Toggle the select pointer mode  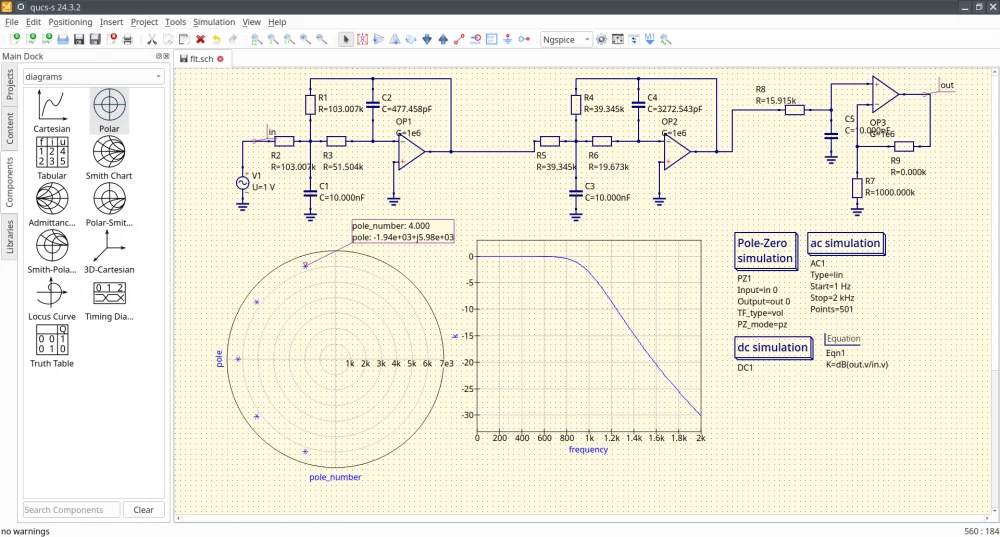(346, 39)
